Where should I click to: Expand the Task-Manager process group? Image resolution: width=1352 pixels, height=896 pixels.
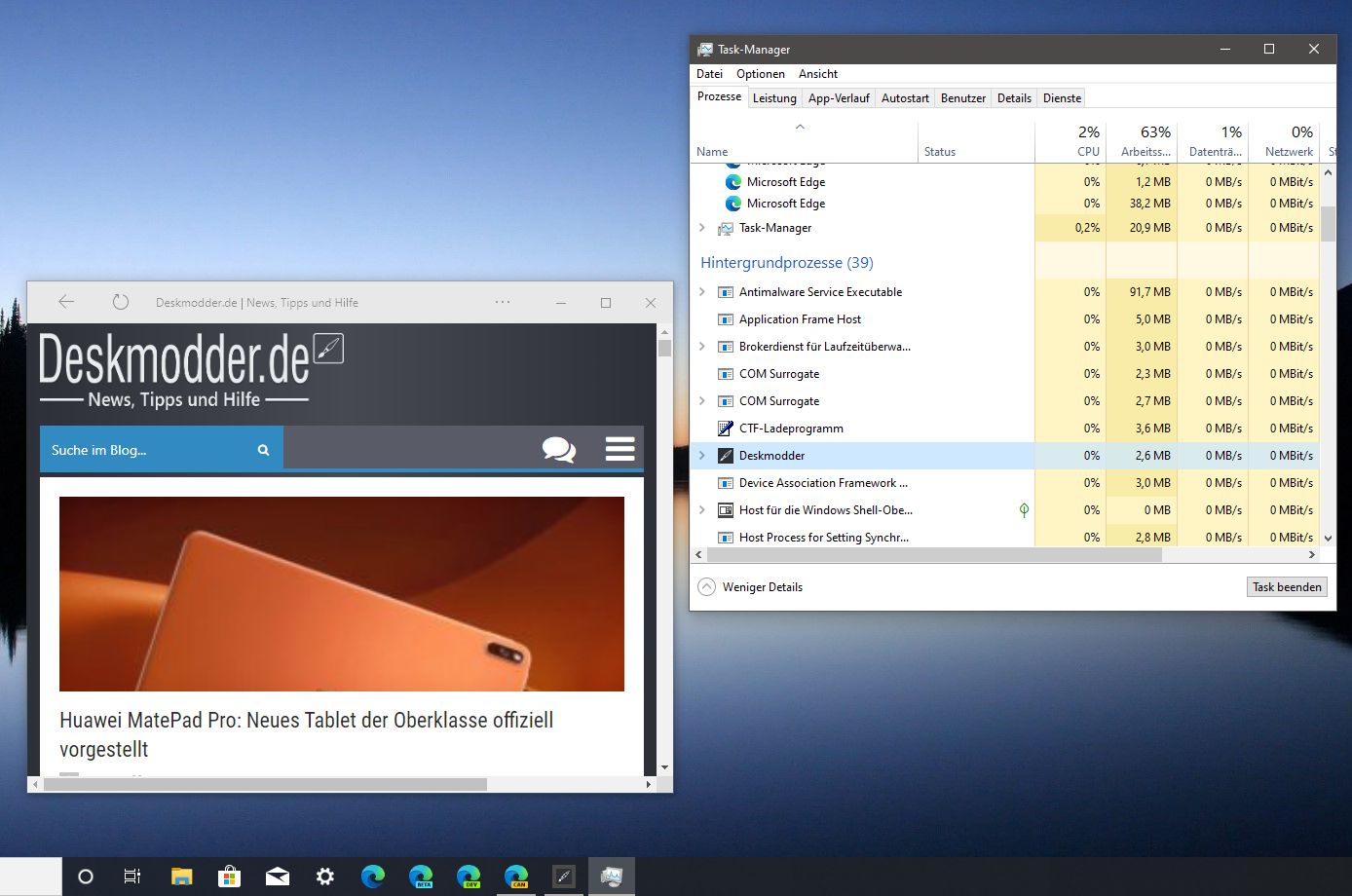coord(702,228)
